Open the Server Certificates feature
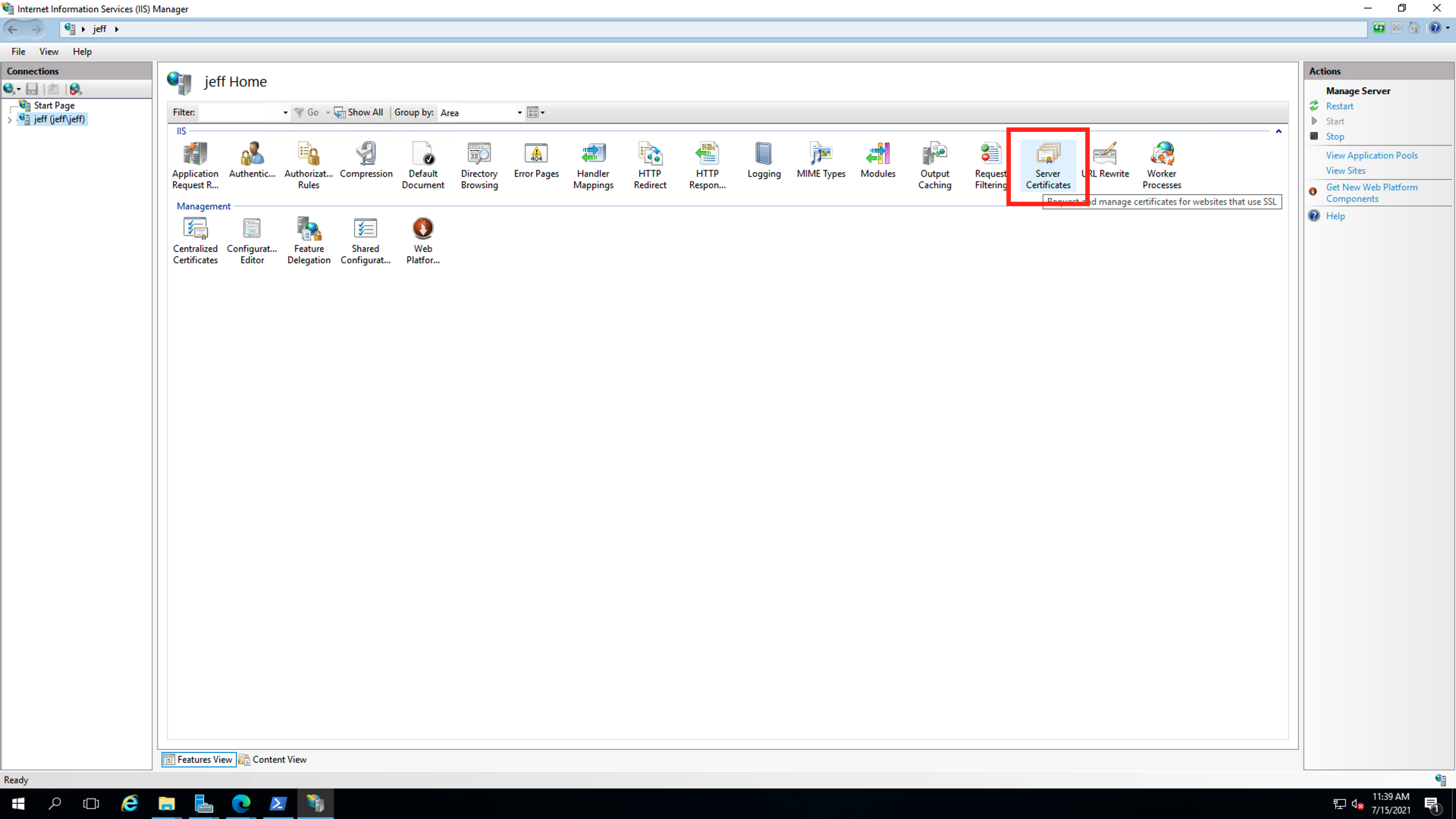This screenshot has width=1456, height=819. [x=1048, y=165]
